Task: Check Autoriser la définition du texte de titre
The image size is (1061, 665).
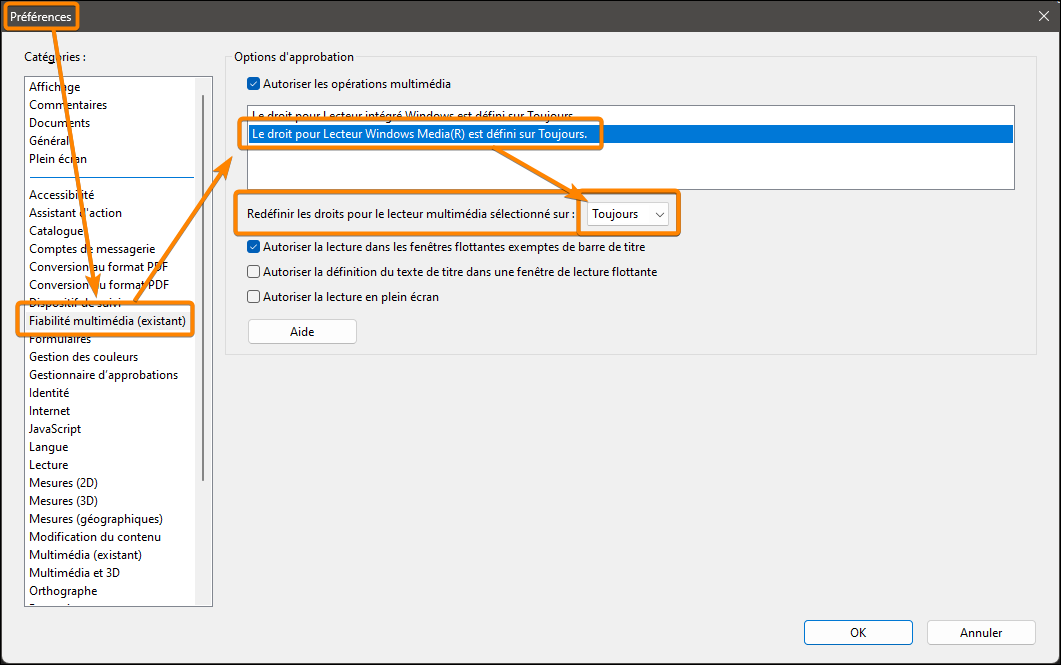Action: tap(253, 271)
